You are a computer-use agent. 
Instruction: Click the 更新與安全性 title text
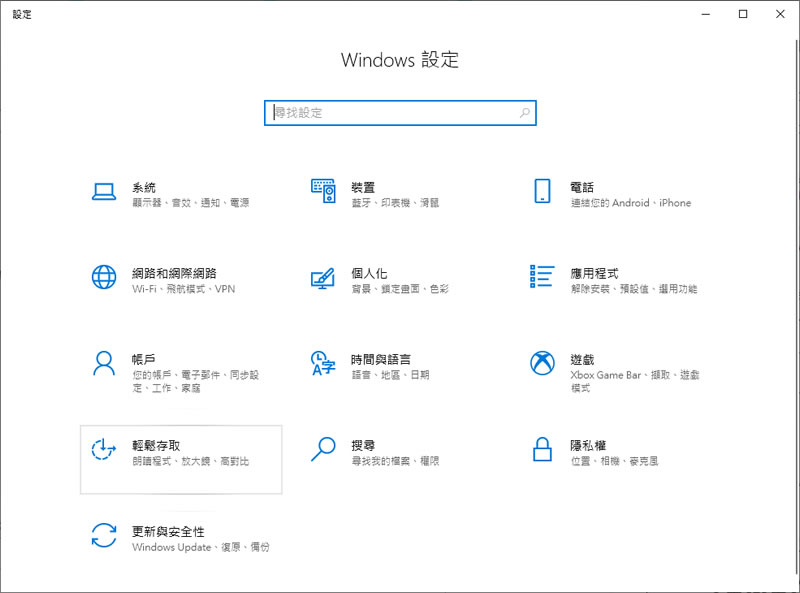pyautogui.click(x=168, y=532)
